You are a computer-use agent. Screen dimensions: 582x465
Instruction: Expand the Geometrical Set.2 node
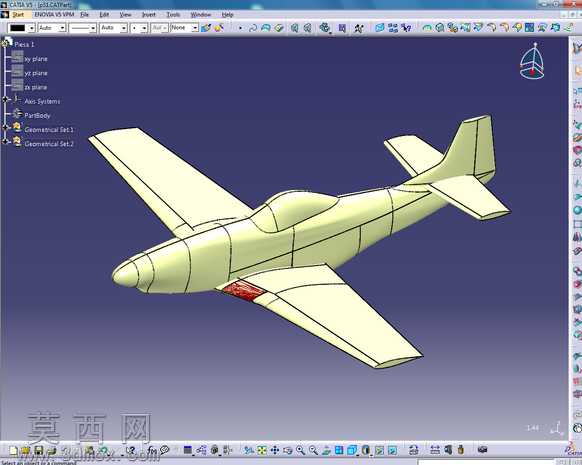pos(5,141)
